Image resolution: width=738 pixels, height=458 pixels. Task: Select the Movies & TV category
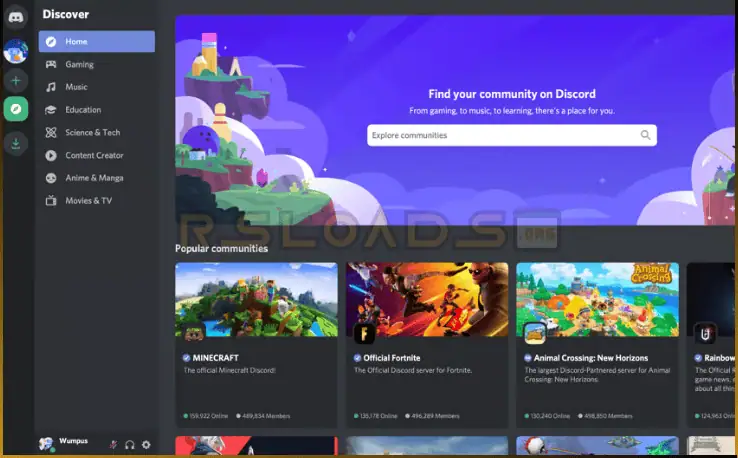pyautogui.click(x=96, y=201)
